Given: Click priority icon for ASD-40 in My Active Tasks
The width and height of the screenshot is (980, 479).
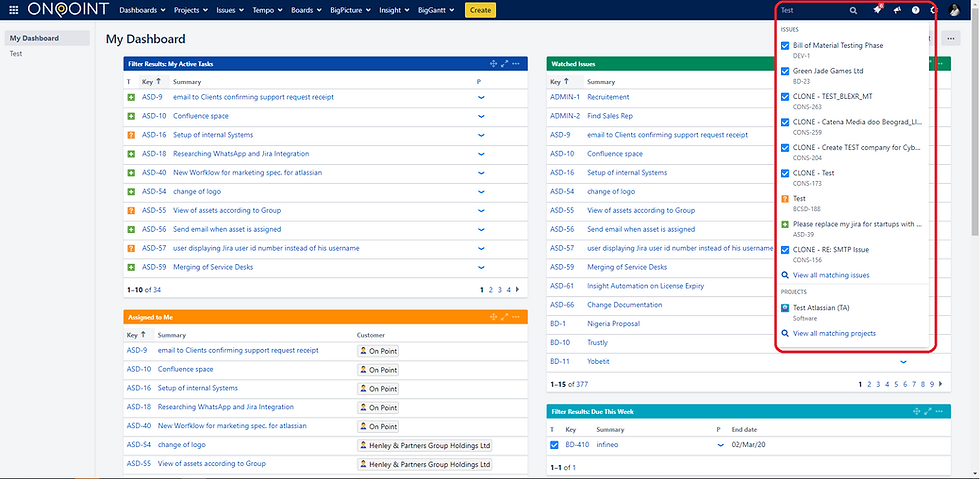Looking at the screenshot, I should pyautogui.click(x=481, y=173).
